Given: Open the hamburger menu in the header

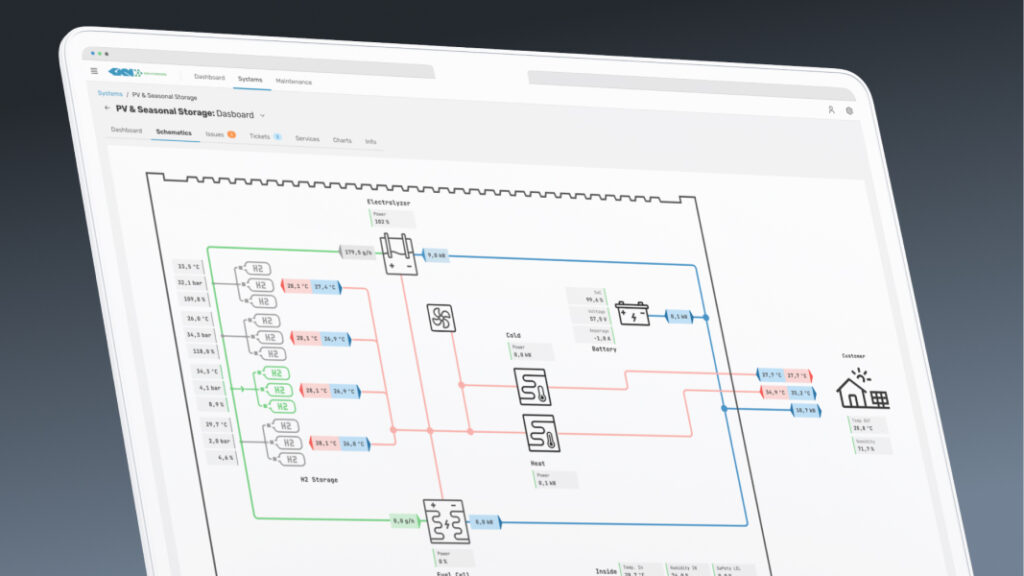Looking at the screenshot, I should pyautogui.click(x=94, y=71).
